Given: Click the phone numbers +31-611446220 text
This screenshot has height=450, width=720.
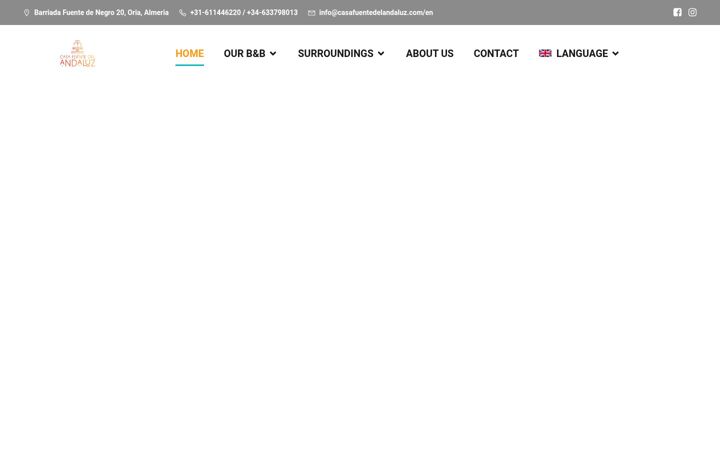Looking at the screenshot, I should 244,13.
